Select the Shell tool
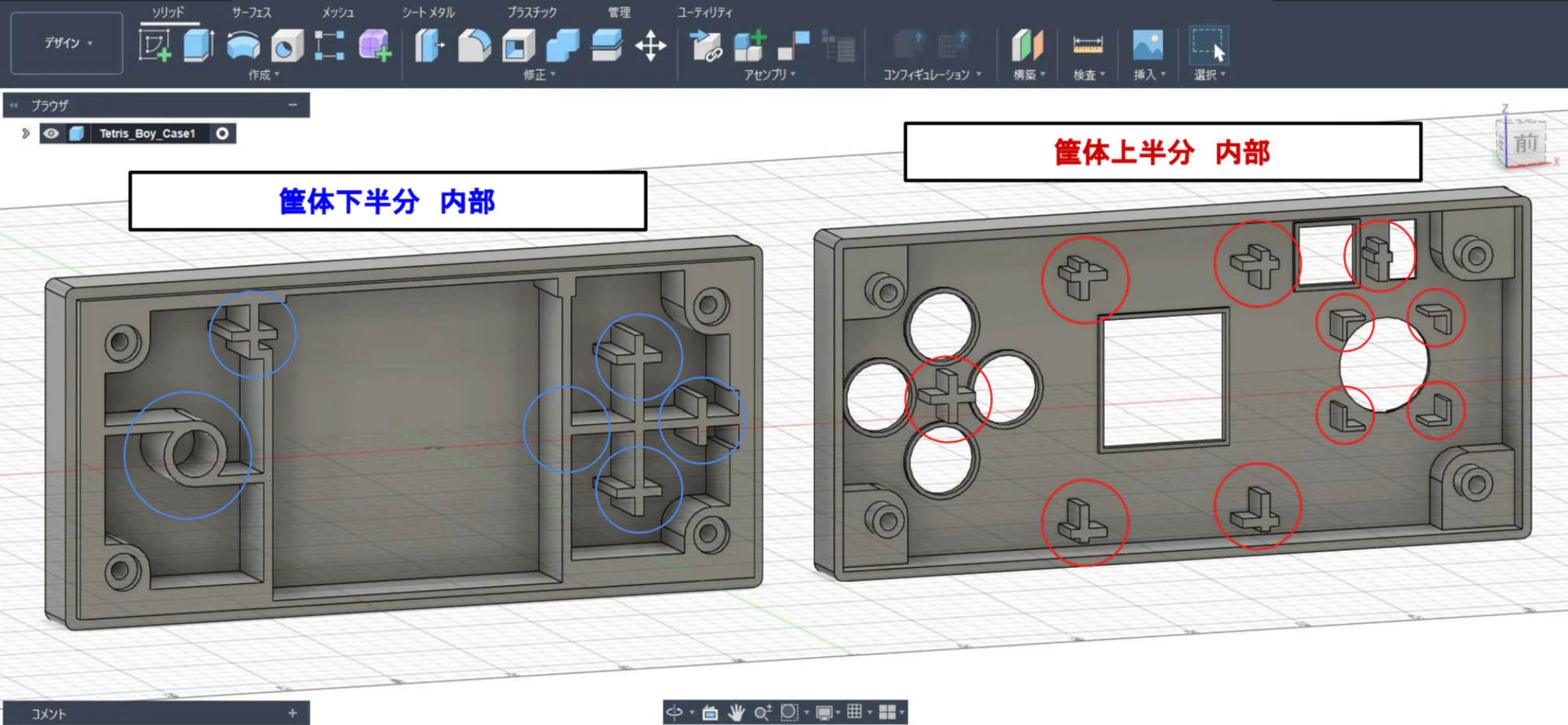1568x725 pixels. [x=518, y=46]
